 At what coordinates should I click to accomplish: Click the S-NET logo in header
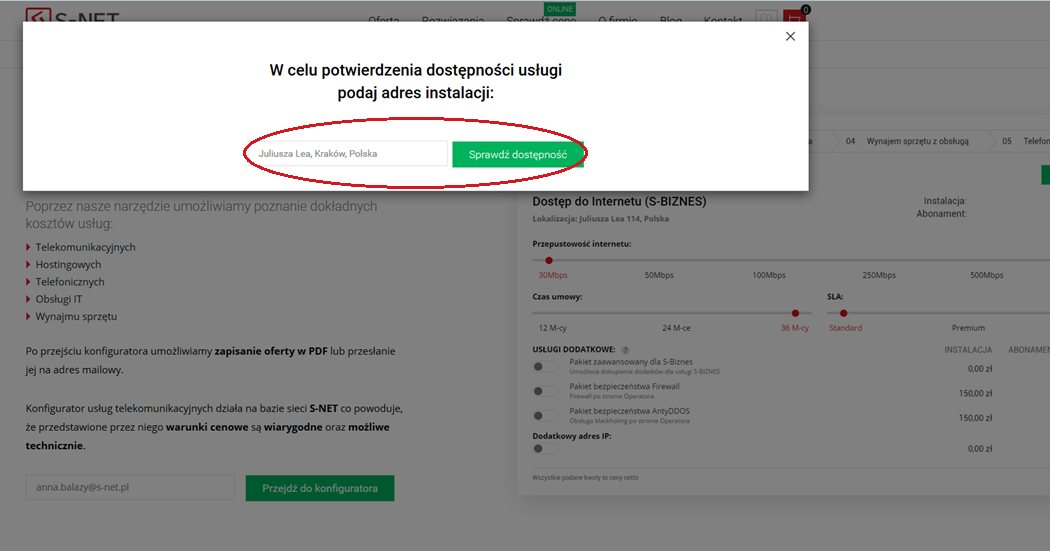click(72, 15)
